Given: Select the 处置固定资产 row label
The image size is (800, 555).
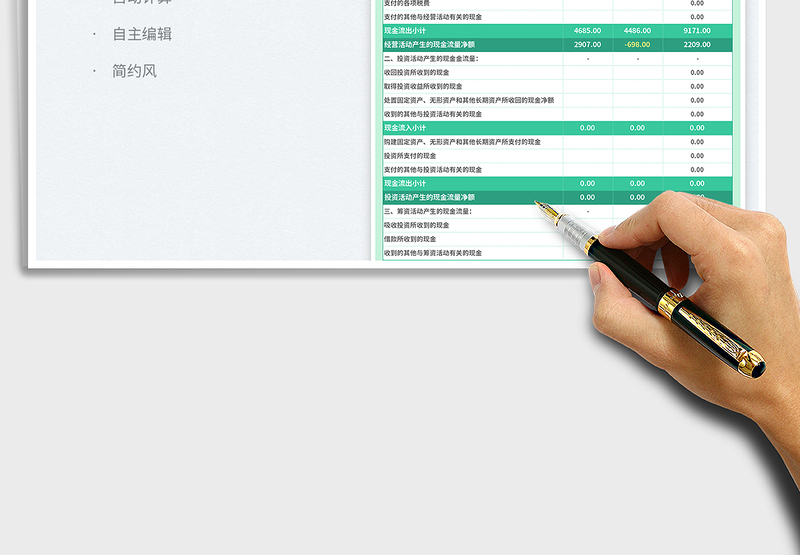Looking at the screenshot, I should click(x=469, y=100).
